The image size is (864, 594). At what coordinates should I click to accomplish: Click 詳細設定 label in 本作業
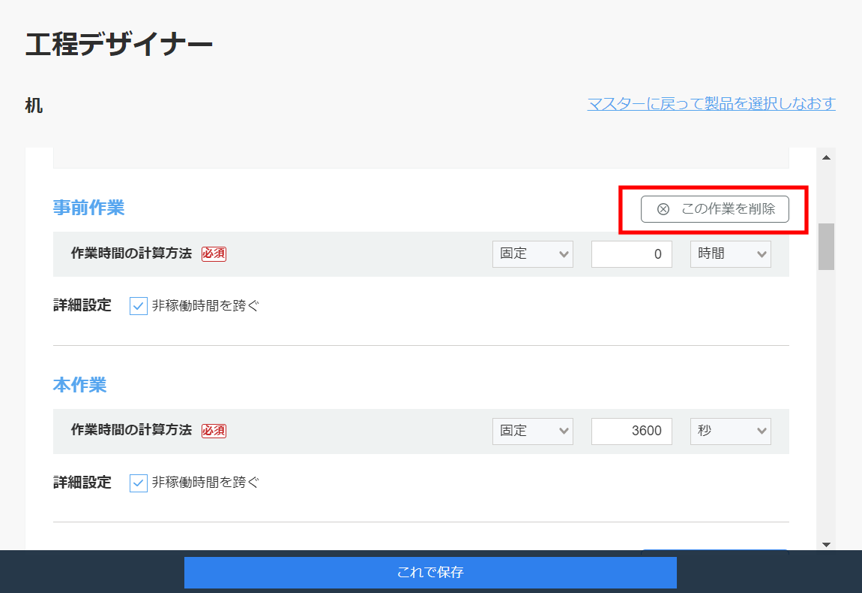click(82, 483)
